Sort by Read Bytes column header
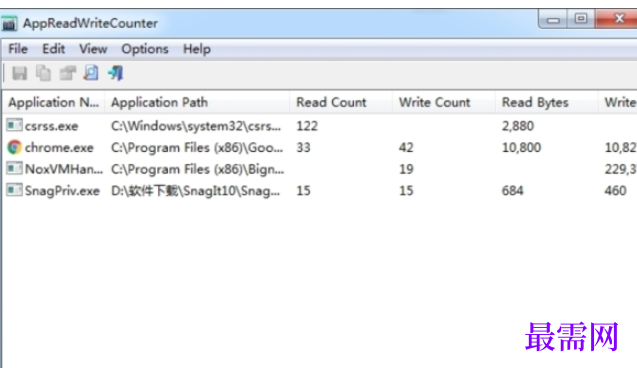 coord(546,102)
